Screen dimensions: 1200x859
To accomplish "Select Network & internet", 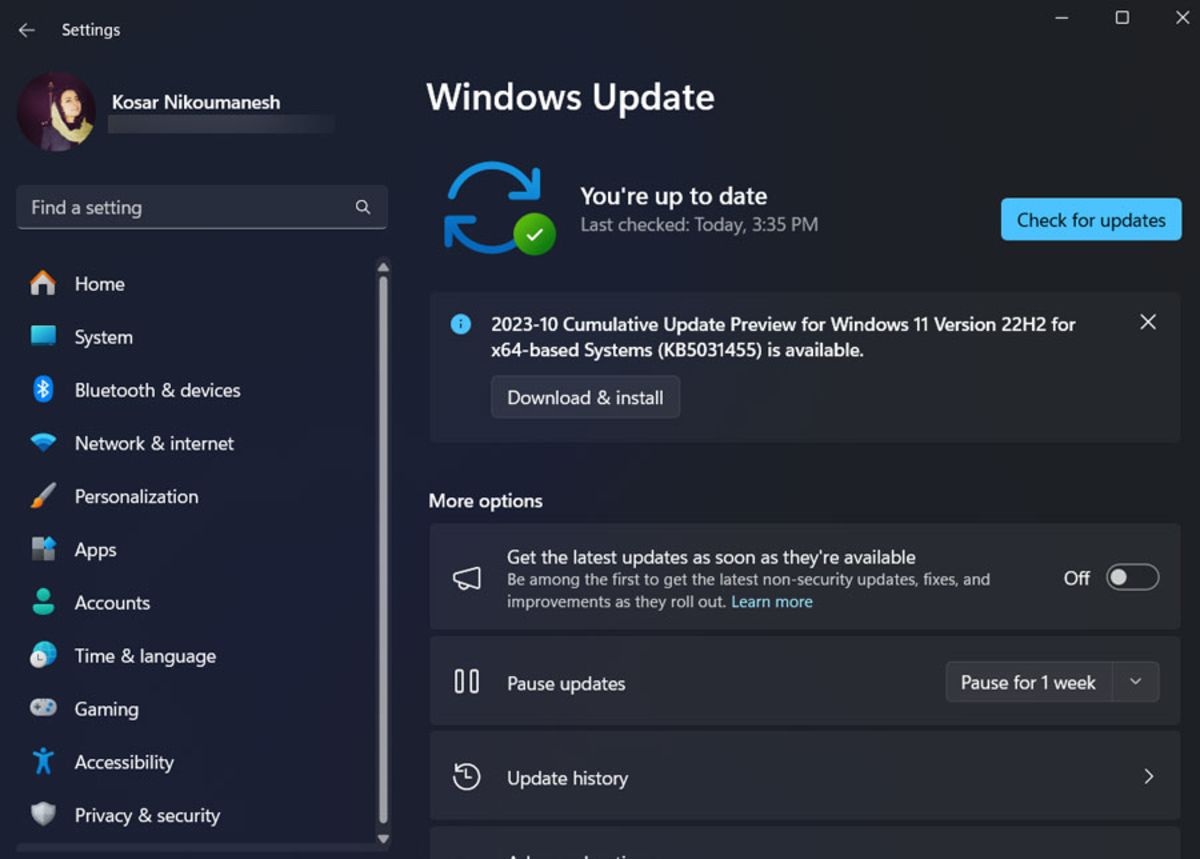I will point(198,443).
